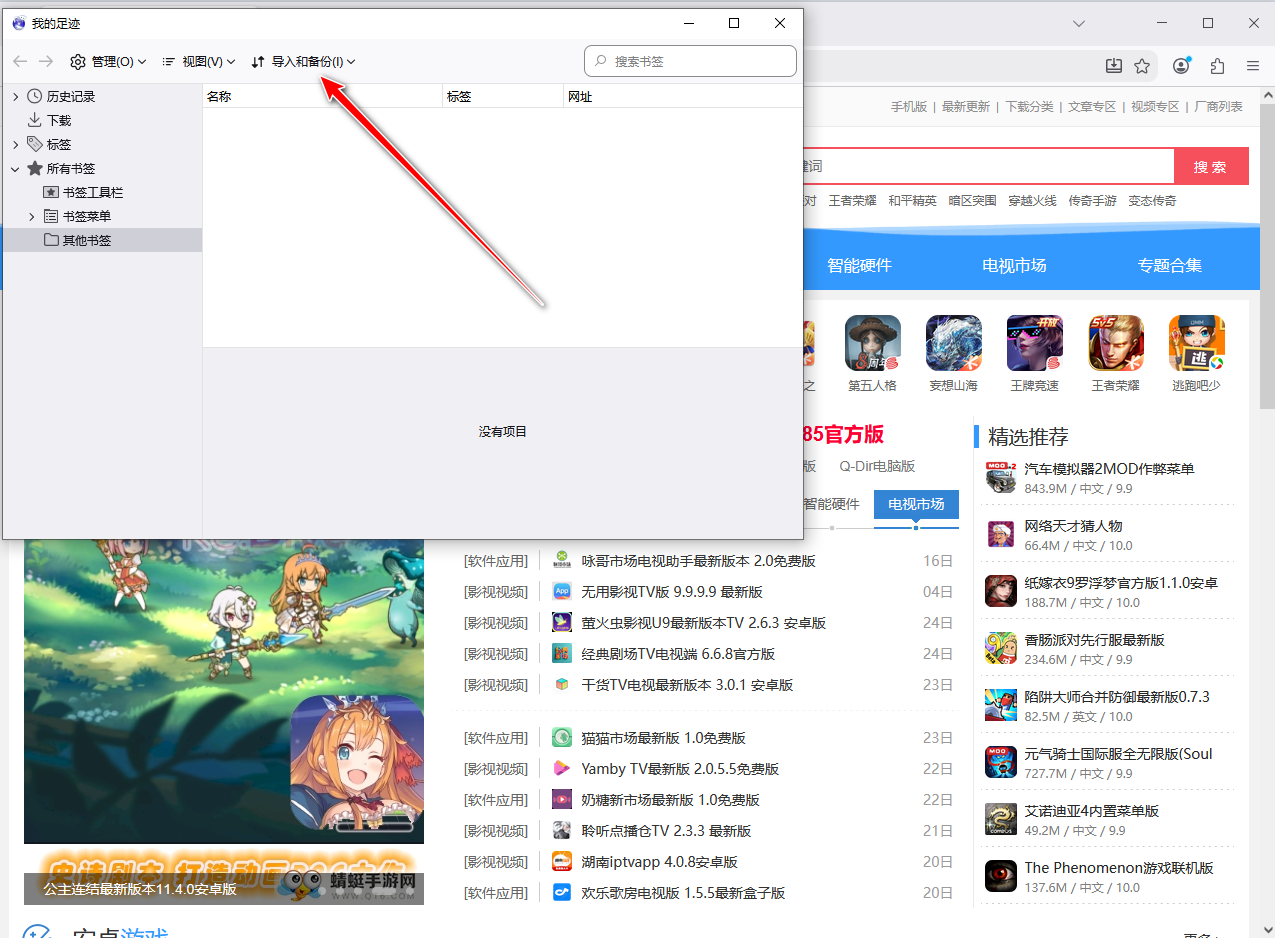
Task: Expand the 书签菜单 node
Action: [x=32, y=217]
